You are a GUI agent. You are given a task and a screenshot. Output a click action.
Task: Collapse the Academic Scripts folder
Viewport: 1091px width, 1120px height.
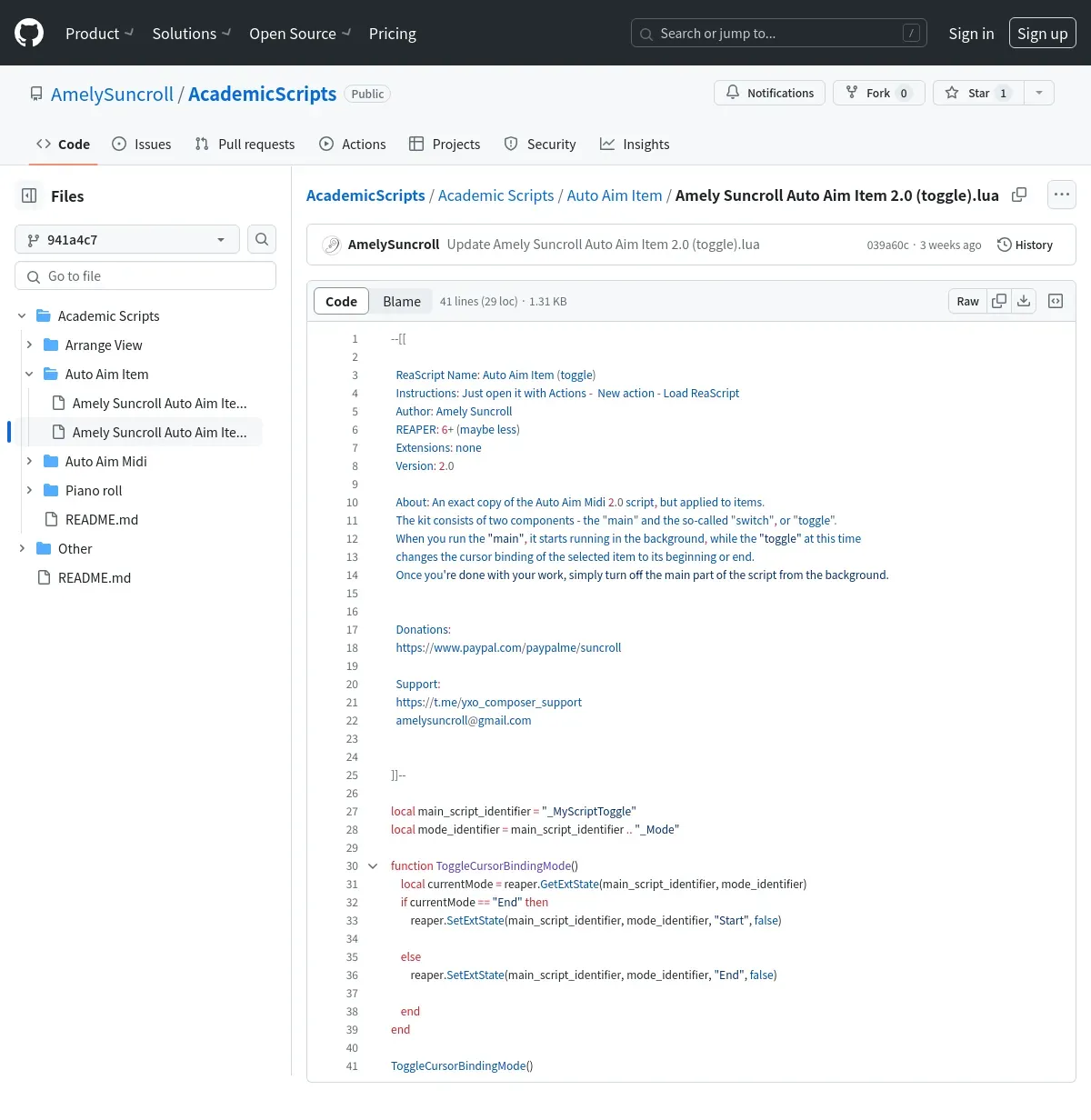point(22,315)
